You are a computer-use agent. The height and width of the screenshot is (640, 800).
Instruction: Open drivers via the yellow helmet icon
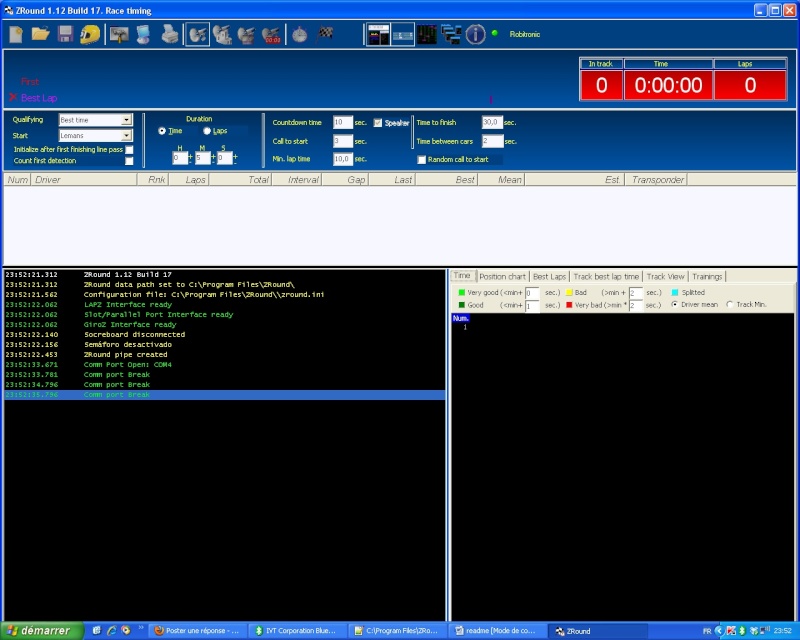(x=90, y=35)
